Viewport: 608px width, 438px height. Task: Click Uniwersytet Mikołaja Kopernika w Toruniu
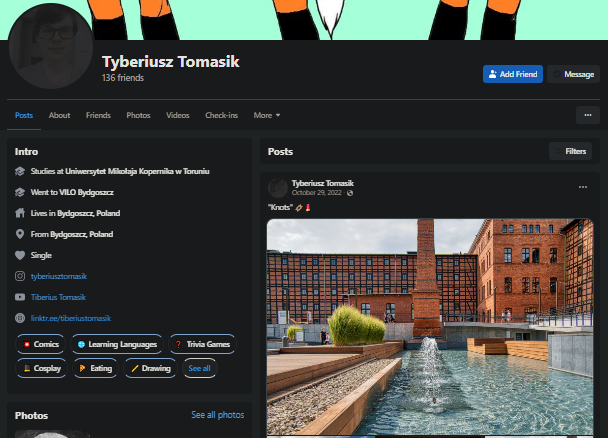(137, 171)
